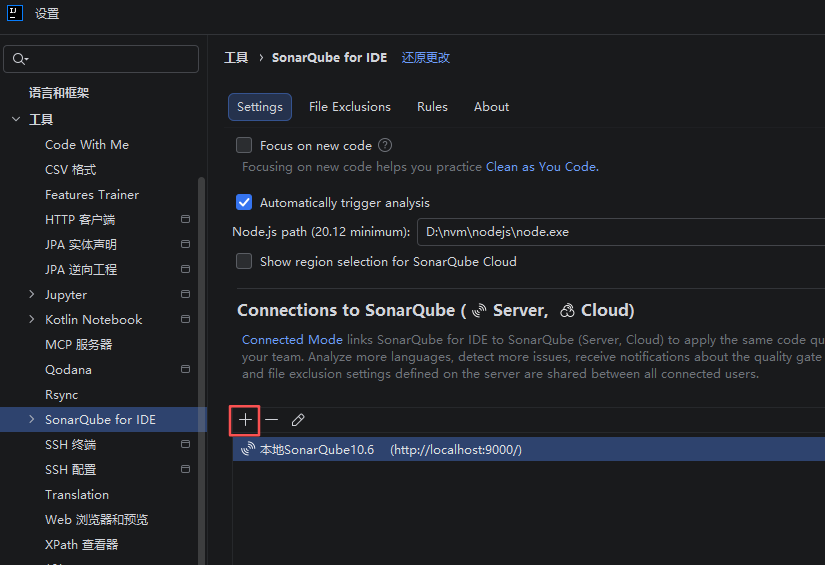
Task: Open MCP 服务器 settings
Action: [79, 345]
